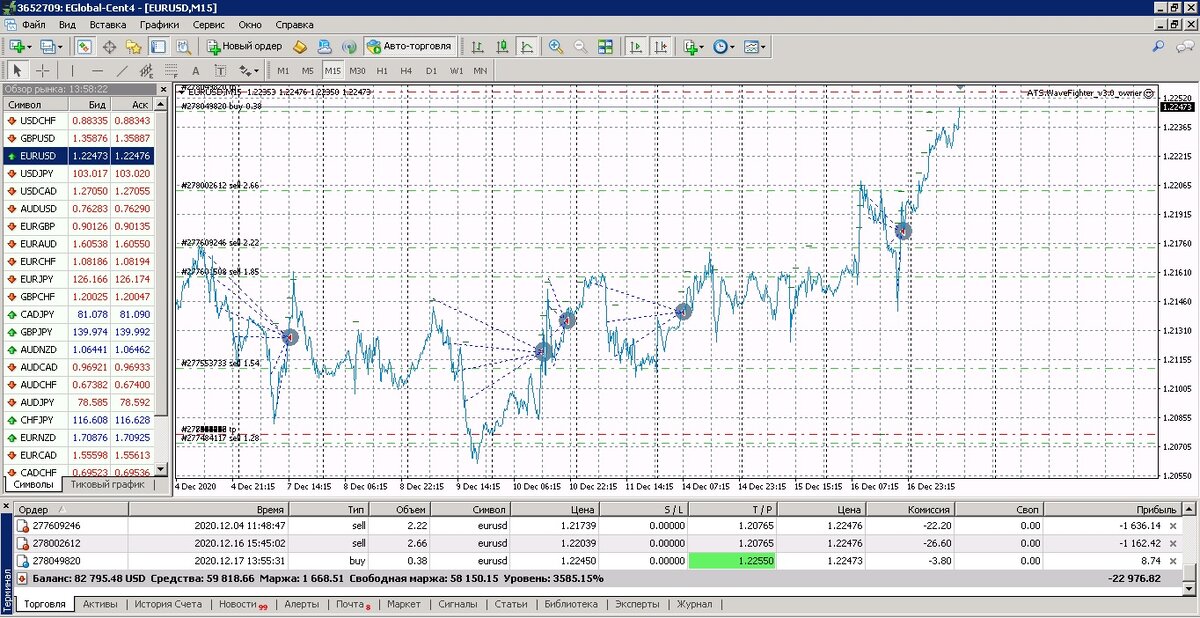1200x618 pixels.
Task: Click the Новый ордер button
Action: 245,46
